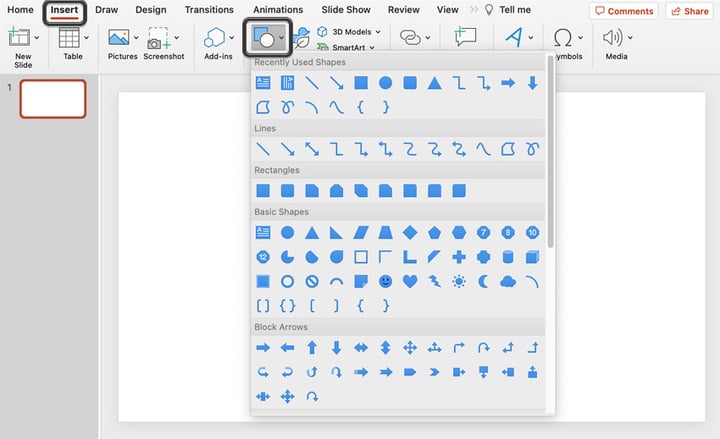Select the double-arrow line in Lines
720x439 pixels.
[312, 149]
